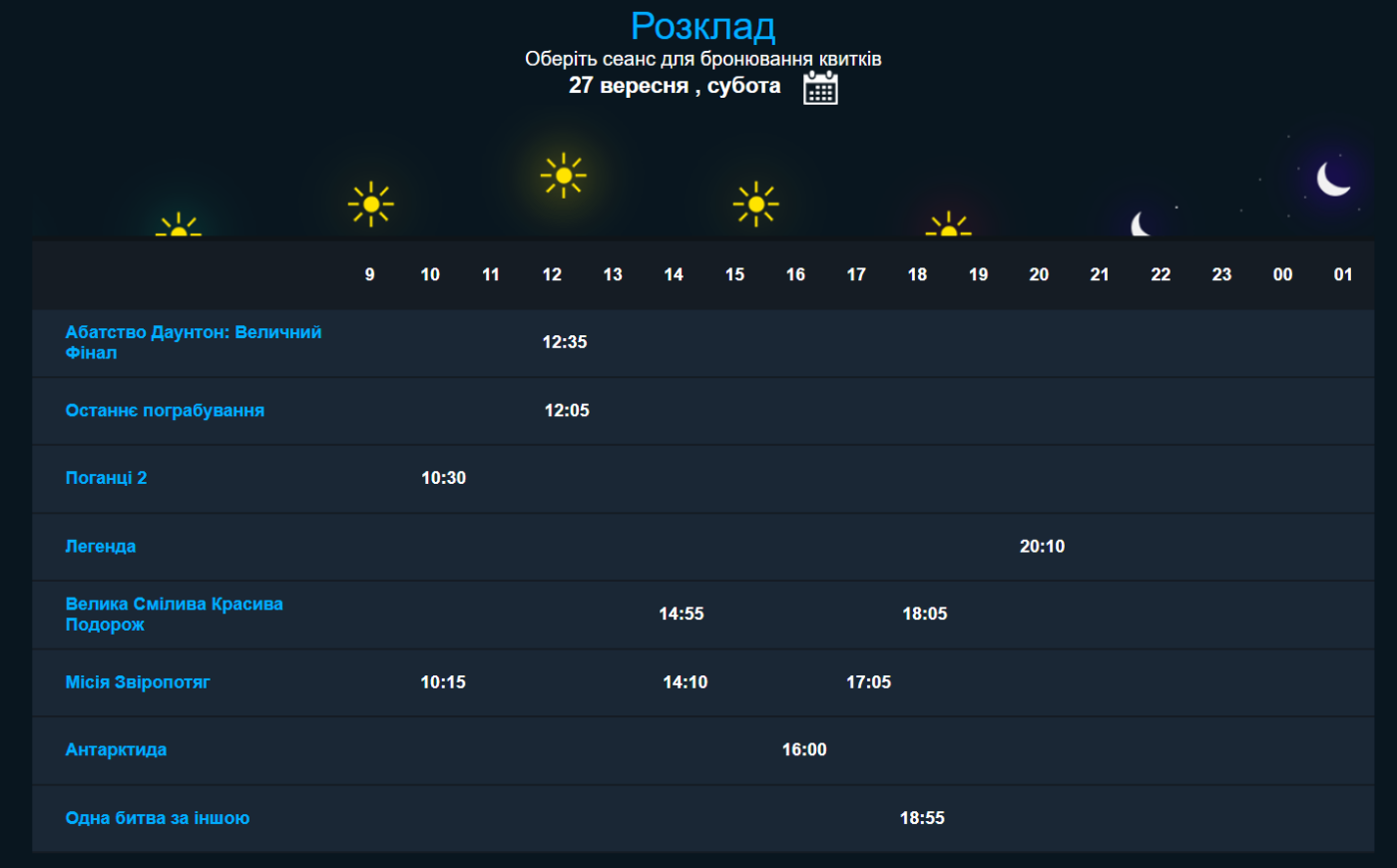This screenshot has height=868, width=1397.
Task: Book the 16:00 Антарктида showing
Action: pos(804,749)
